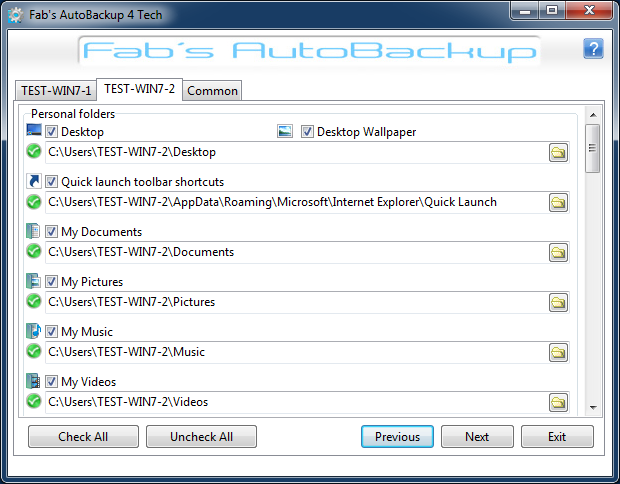Browse folder for the Quick Launch path

pos(558,203)
